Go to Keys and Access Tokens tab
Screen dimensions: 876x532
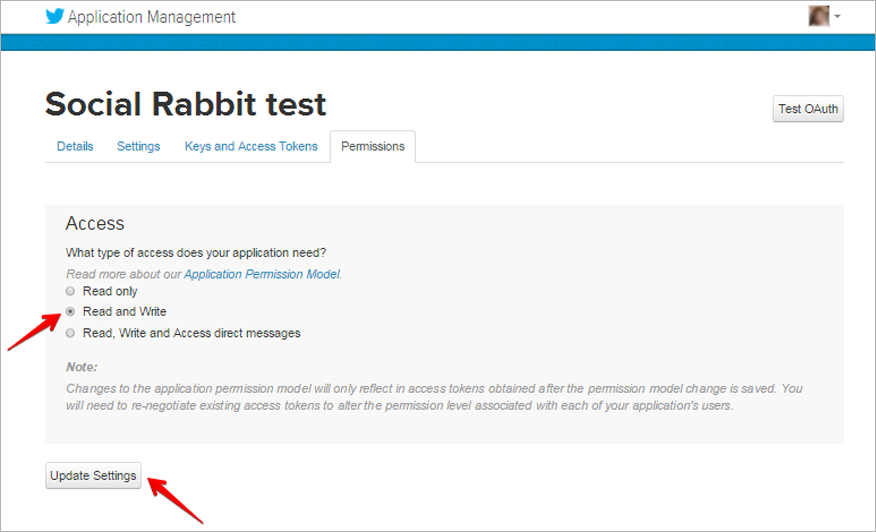pos(251,146)
